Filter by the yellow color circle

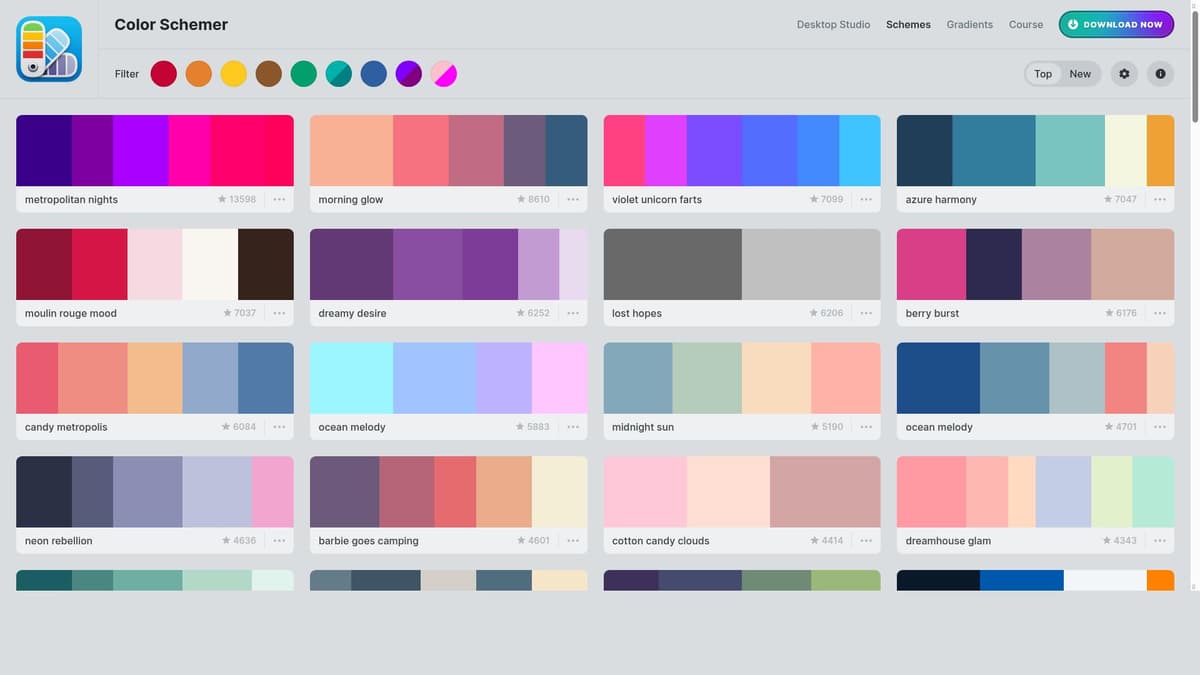click(233, 73)
